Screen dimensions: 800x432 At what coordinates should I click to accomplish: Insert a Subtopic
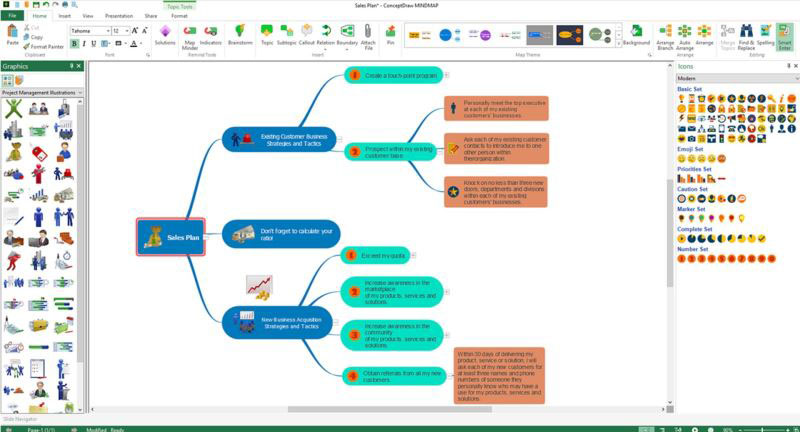287,35
